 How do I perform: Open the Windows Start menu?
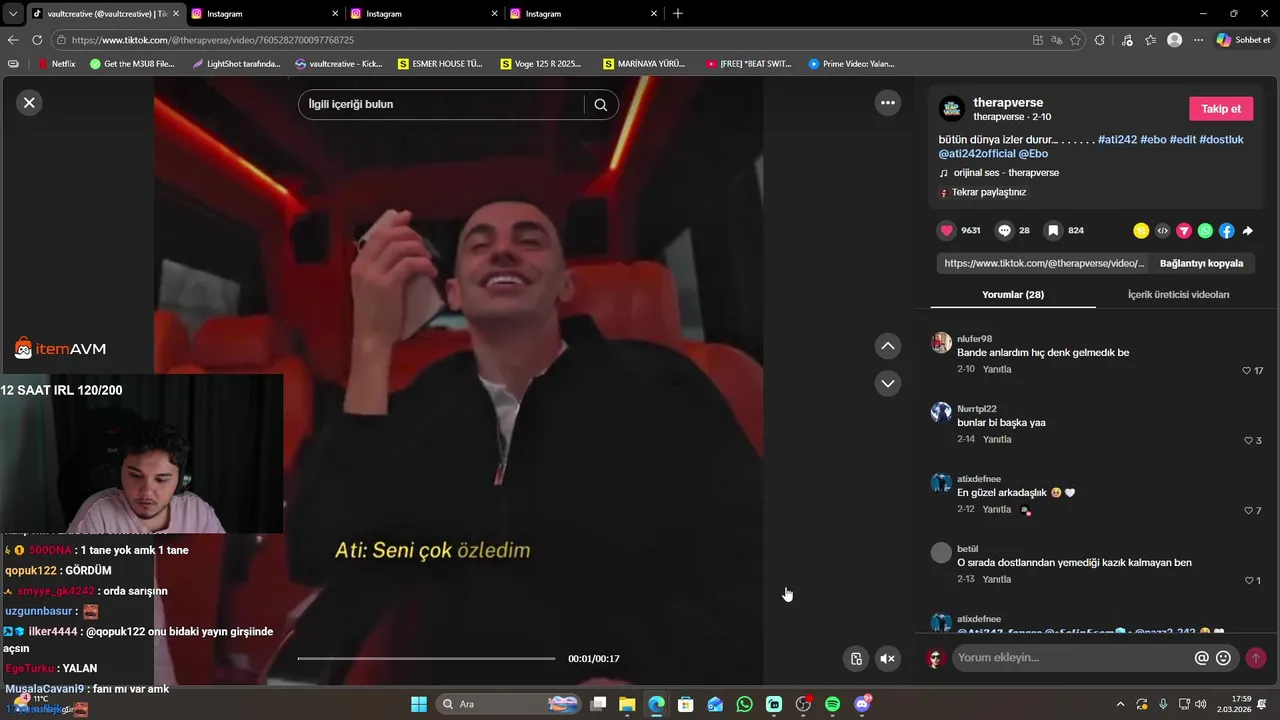418,704
